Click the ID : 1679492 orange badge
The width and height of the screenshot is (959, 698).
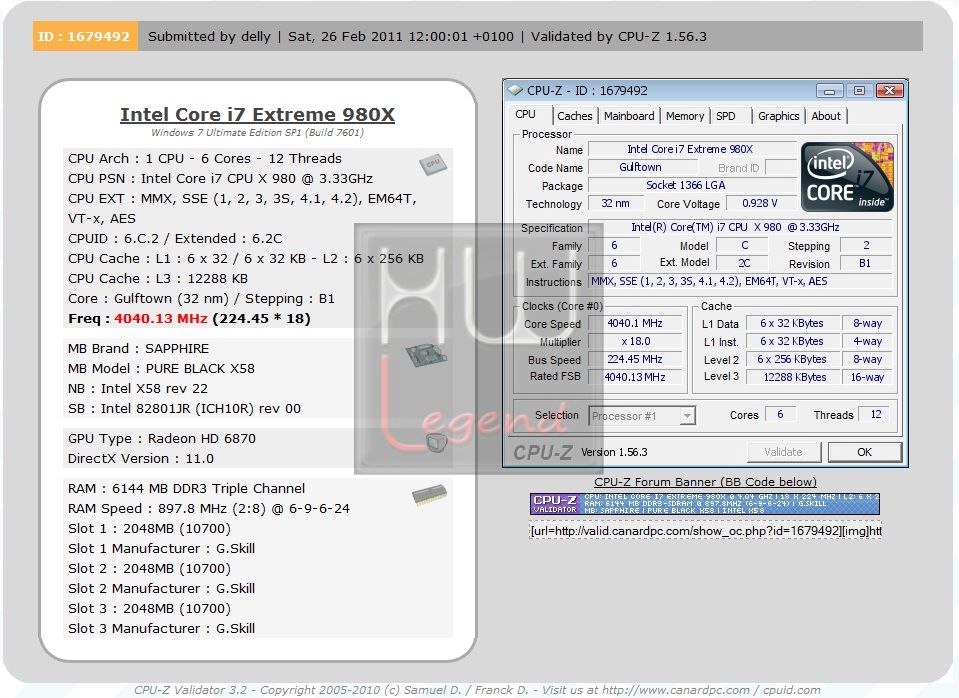coord(84,36)
